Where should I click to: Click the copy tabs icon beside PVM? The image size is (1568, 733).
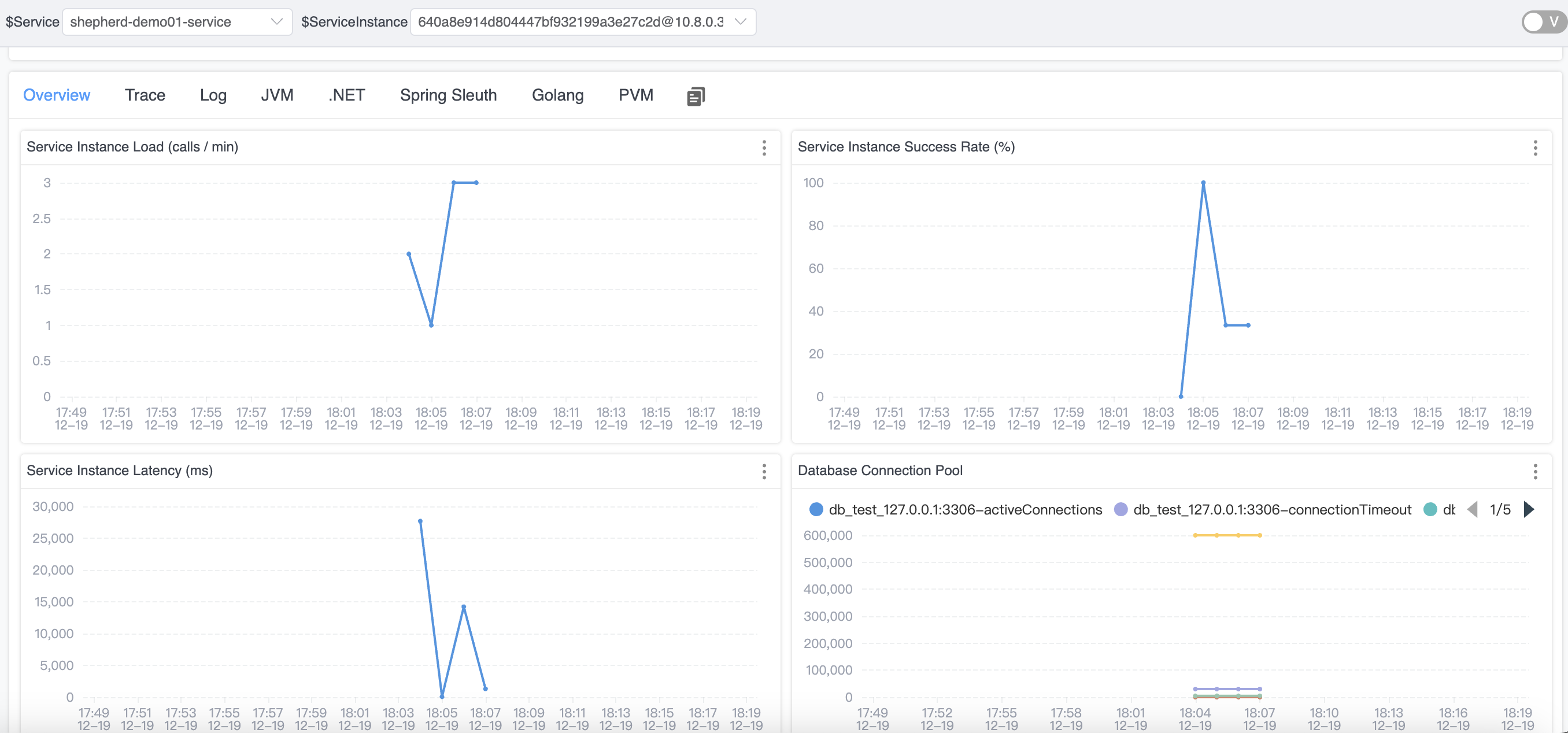(695, 96)
